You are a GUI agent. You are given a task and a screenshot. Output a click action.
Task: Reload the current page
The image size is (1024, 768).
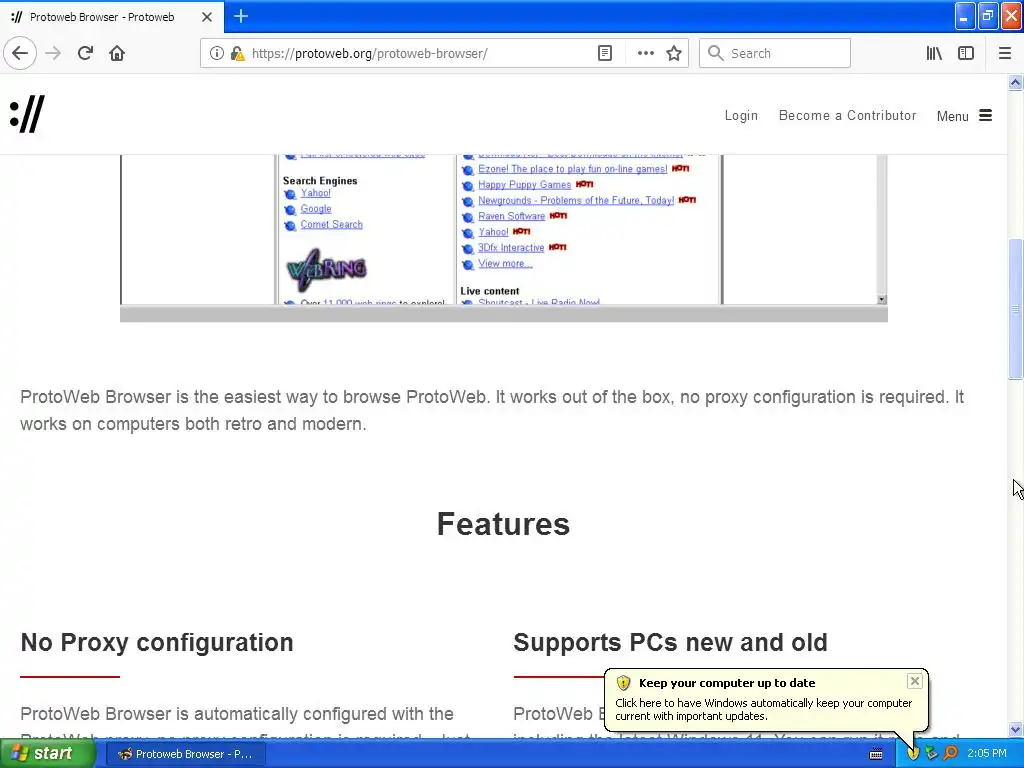85,53
